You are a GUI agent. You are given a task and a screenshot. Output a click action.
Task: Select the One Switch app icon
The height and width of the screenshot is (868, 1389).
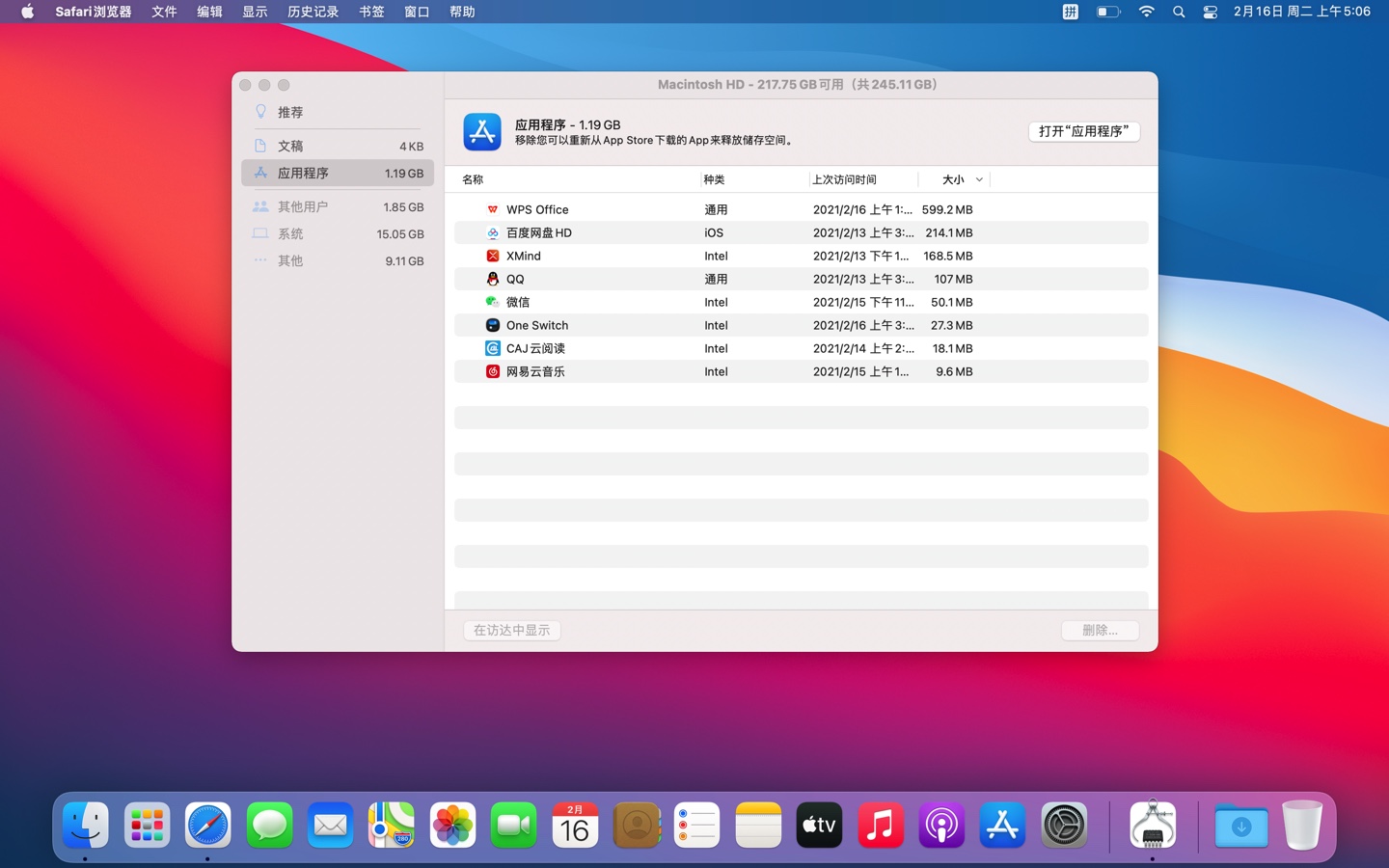(492, 325)
